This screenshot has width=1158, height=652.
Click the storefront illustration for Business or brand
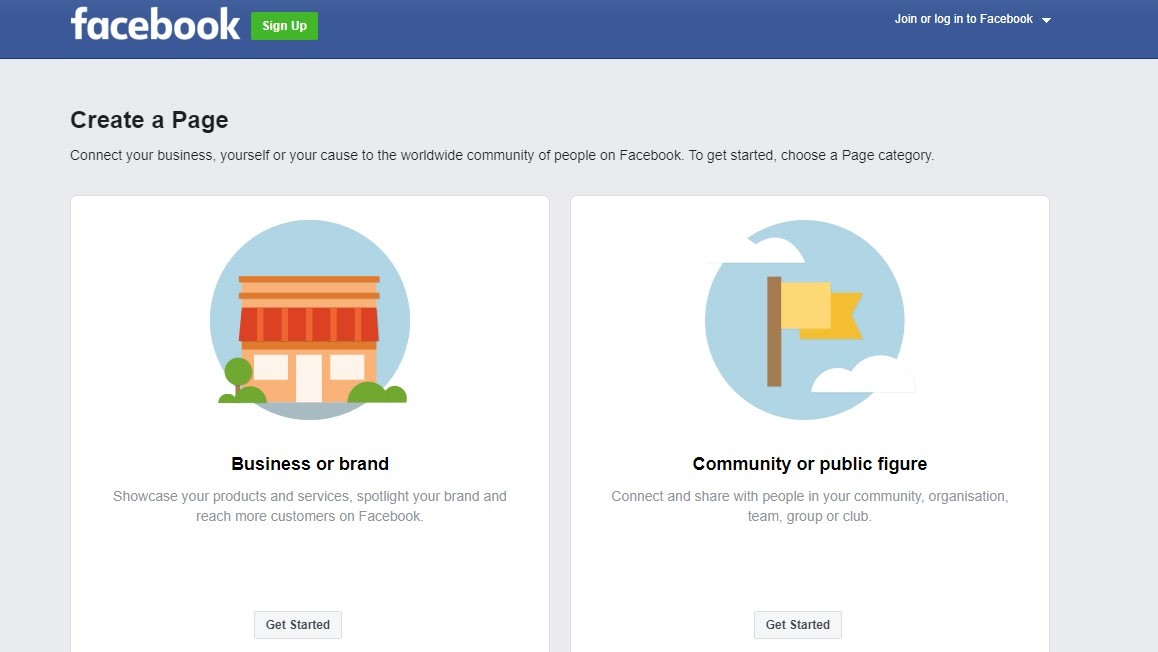pyautogui.click(x=309, y=320)
